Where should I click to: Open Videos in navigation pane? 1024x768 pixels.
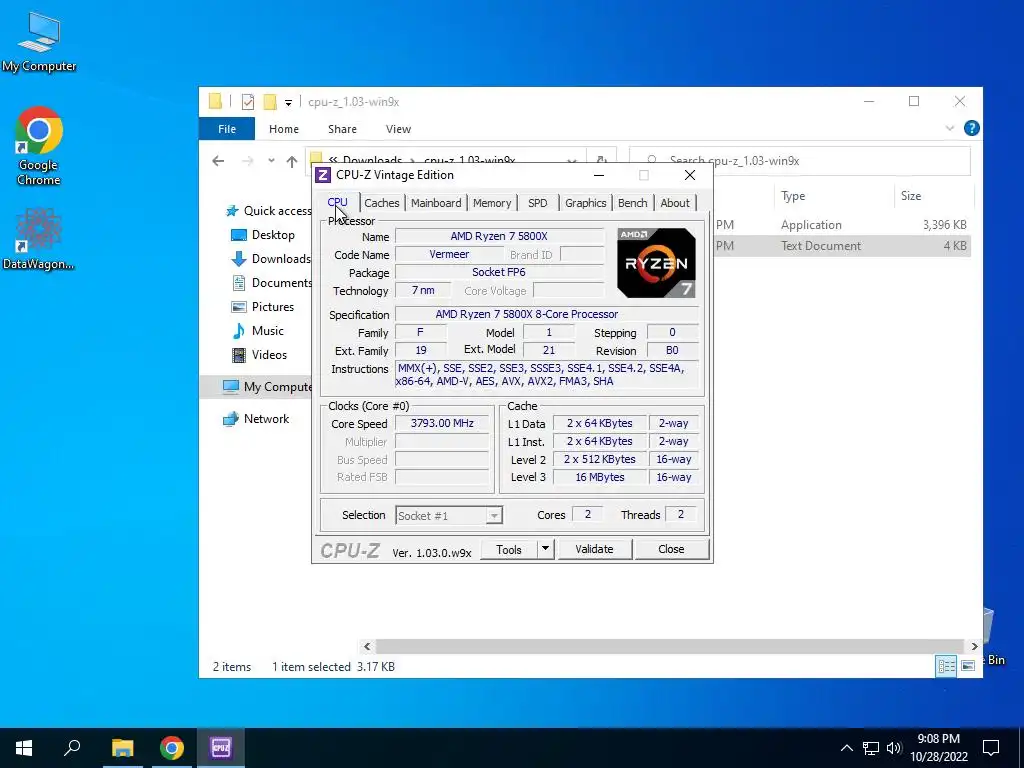(260, 355)
